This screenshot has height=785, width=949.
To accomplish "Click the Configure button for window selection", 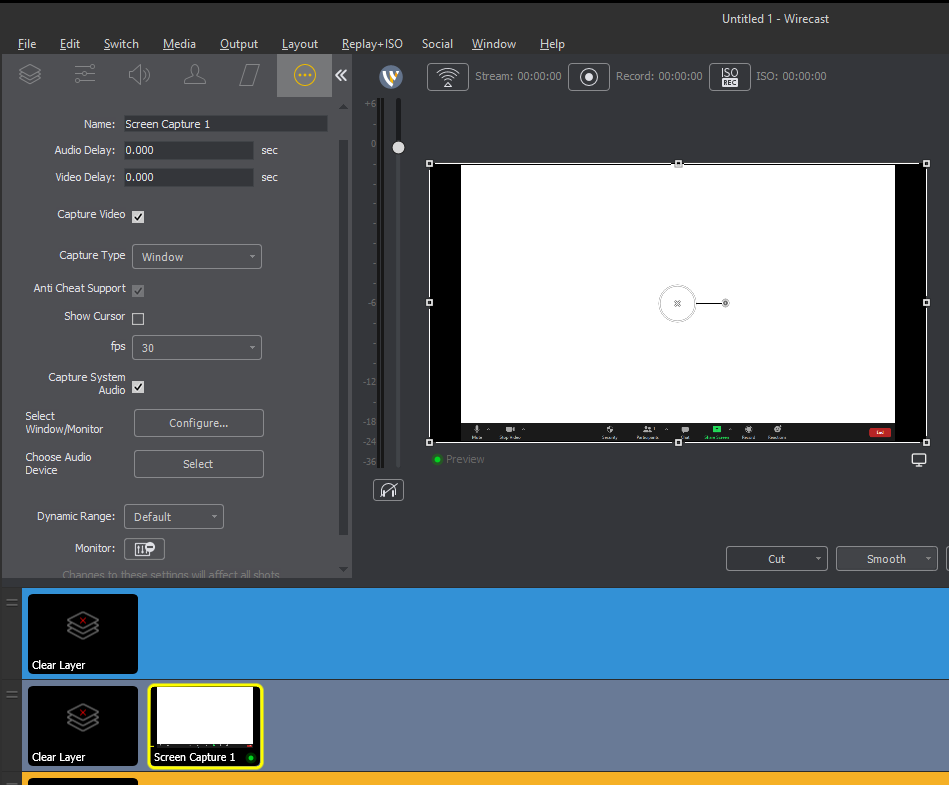I will pos(198,423).
